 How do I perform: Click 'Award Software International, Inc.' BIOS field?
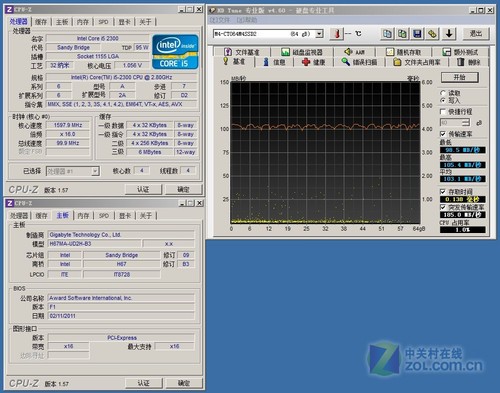tap(121, 298)
